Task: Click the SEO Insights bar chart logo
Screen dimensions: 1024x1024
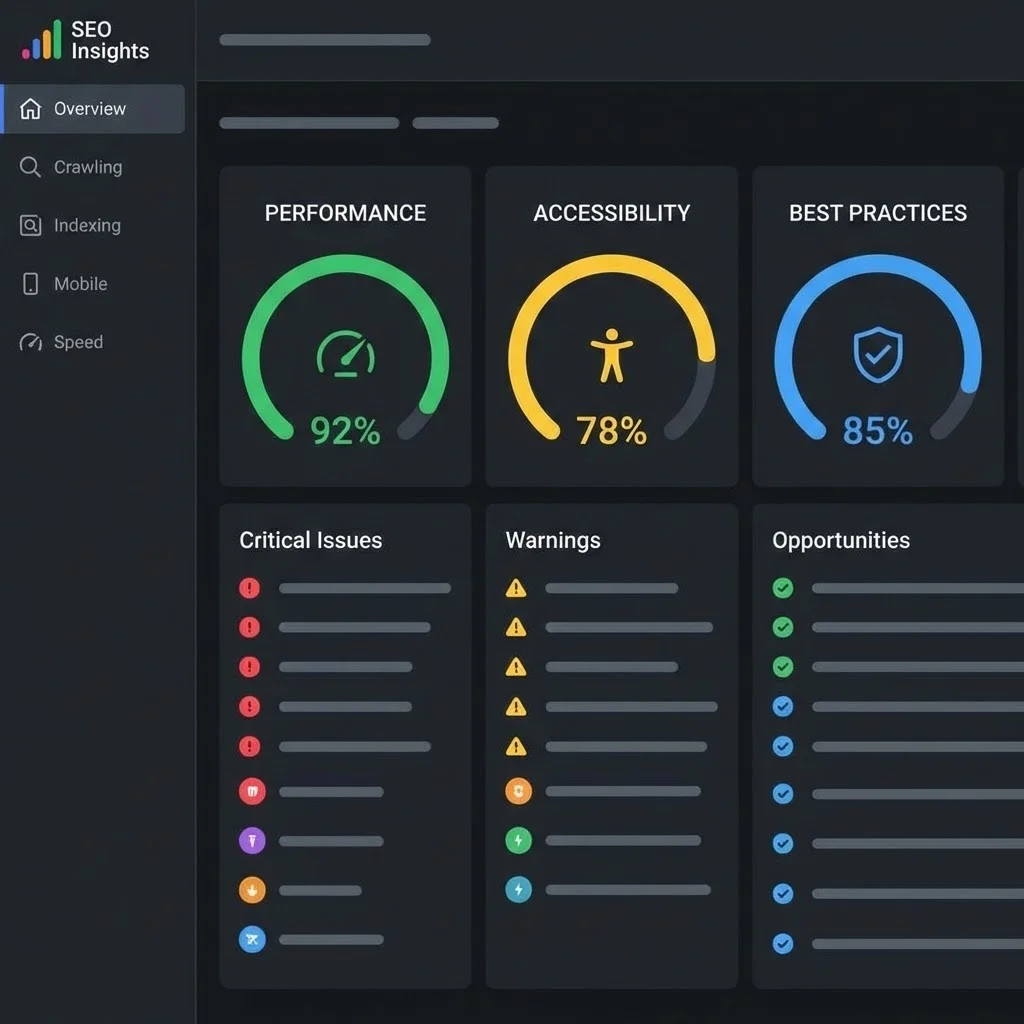Action: [42, 42]
